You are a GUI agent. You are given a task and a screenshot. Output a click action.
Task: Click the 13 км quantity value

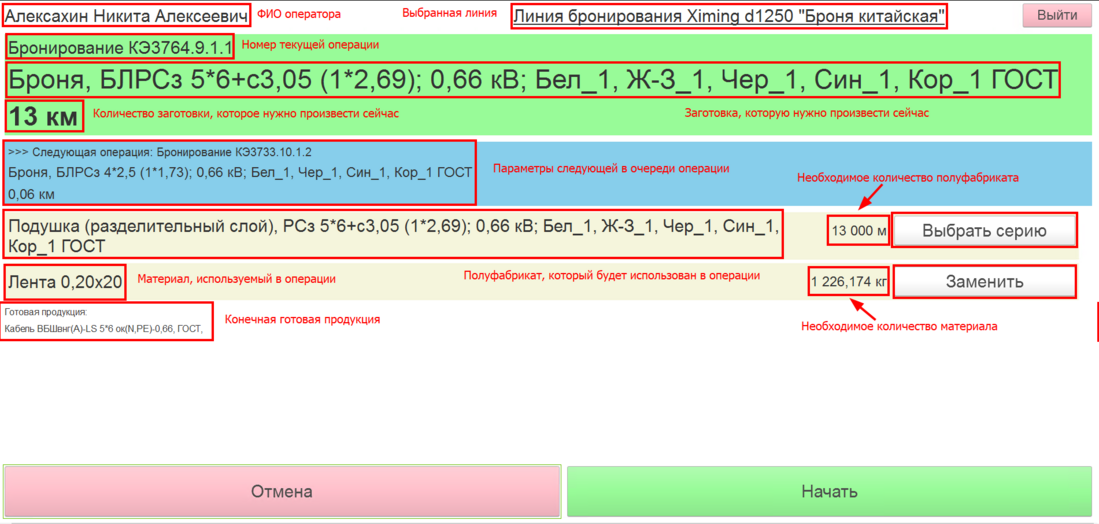tap(44, 116)
